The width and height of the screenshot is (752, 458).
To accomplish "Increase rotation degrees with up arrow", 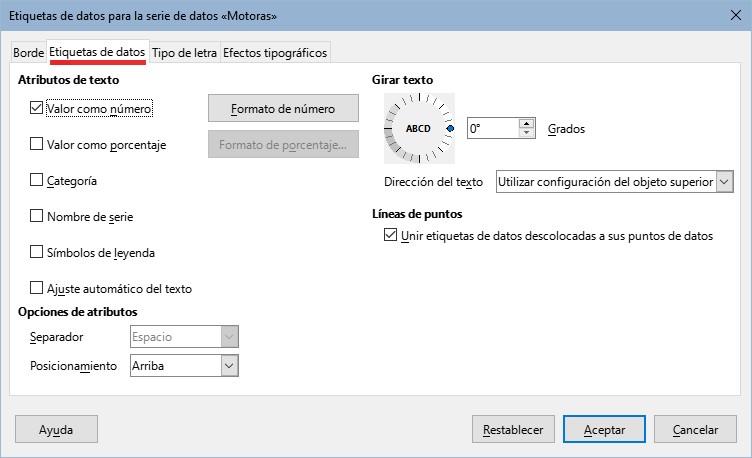I will pyautogui.click(x=527, y=124).
